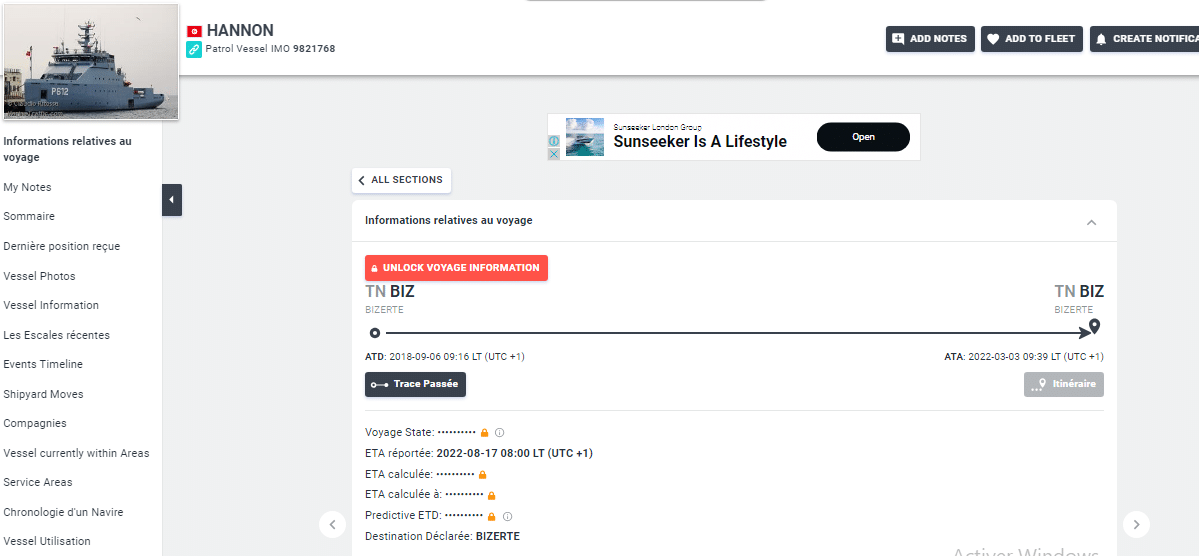This screenshot has width=1199, height=556.
Task: Click the link icon beside Patrol Vessel
Action: pos(194,49)
